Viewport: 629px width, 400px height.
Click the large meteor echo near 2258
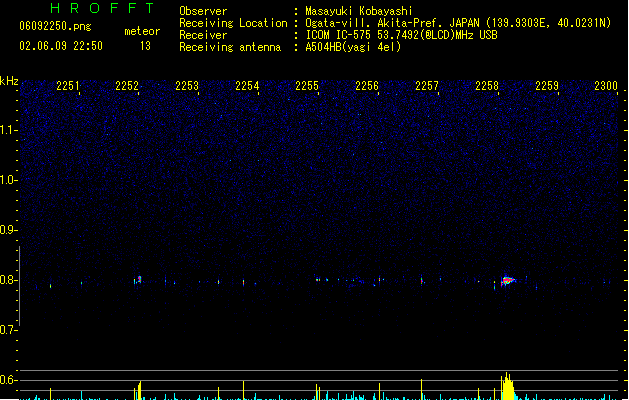(508, 280)
